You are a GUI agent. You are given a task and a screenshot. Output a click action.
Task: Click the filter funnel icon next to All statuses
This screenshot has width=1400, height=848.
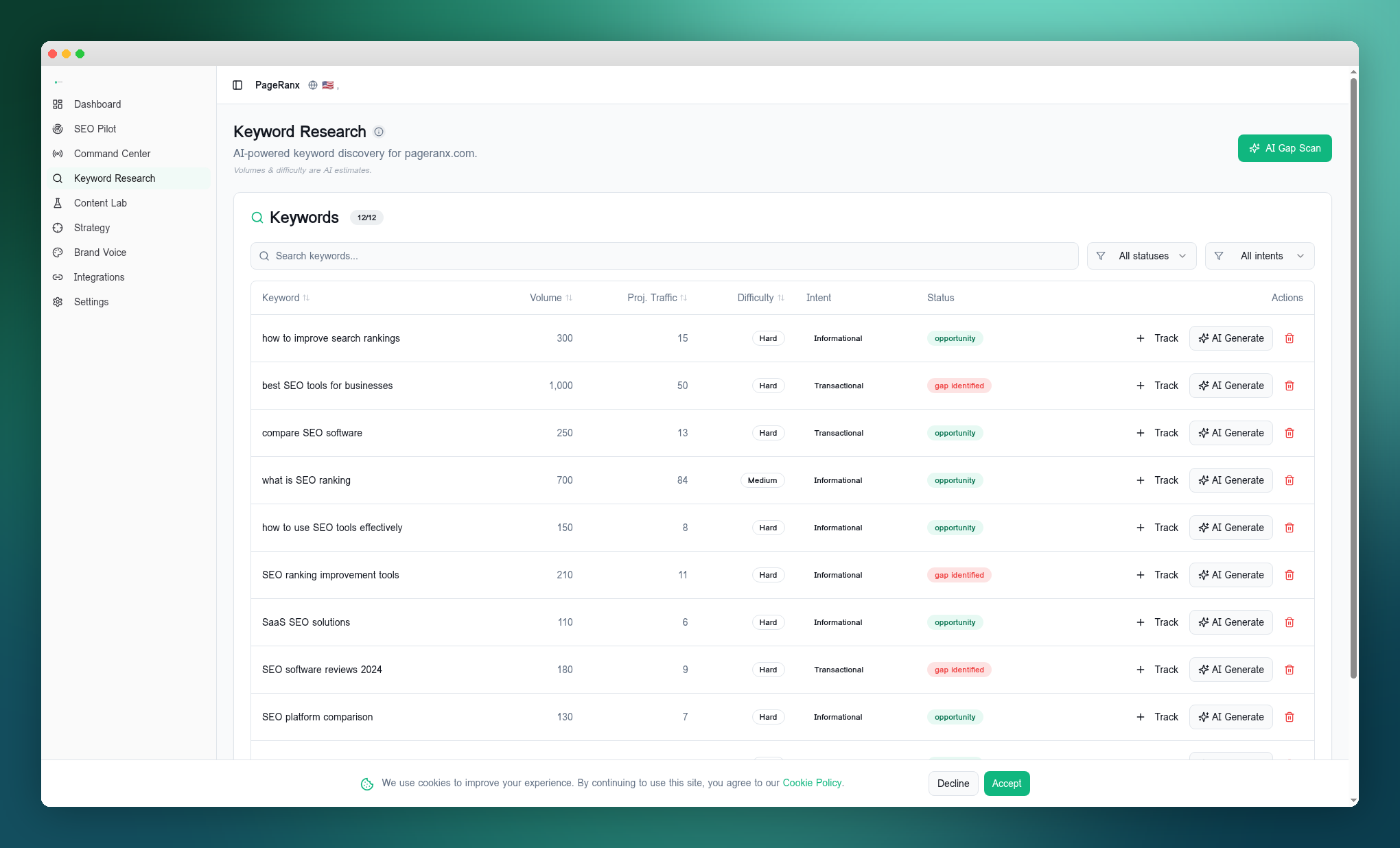pos(1101,255)
